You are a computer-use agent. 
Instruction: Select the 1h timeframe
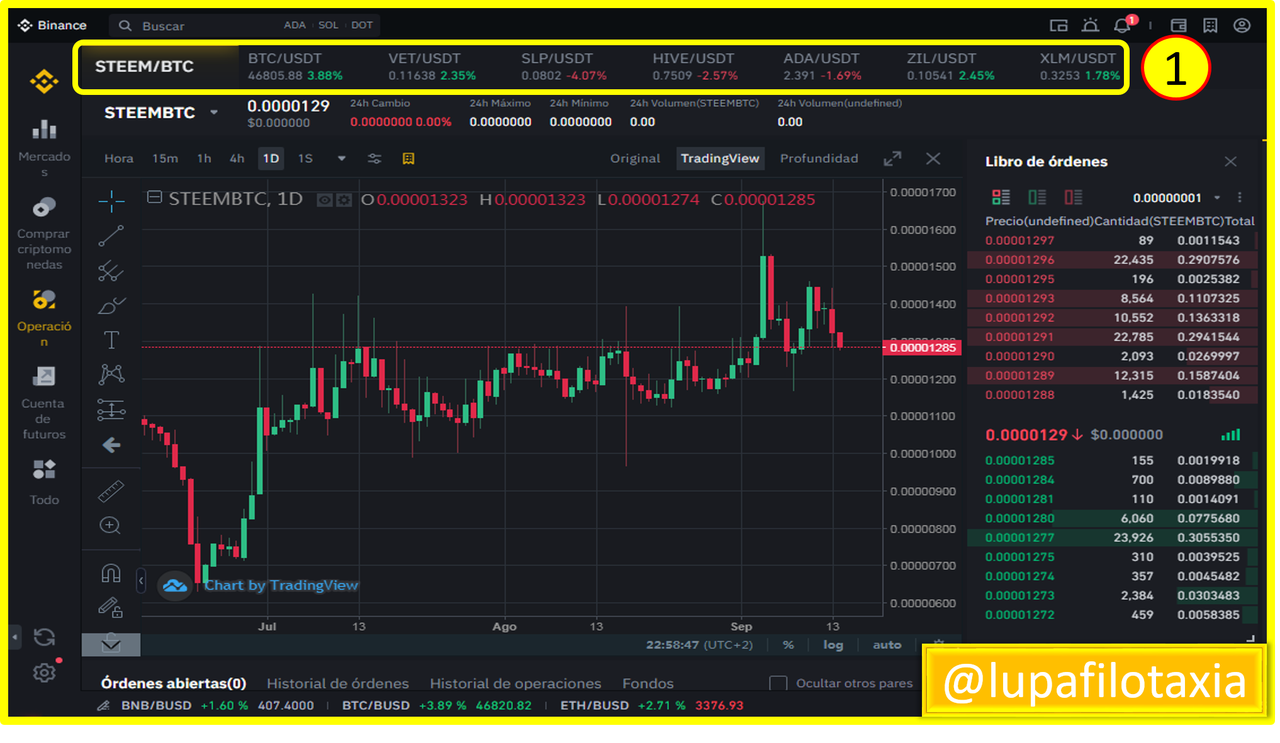204,159
